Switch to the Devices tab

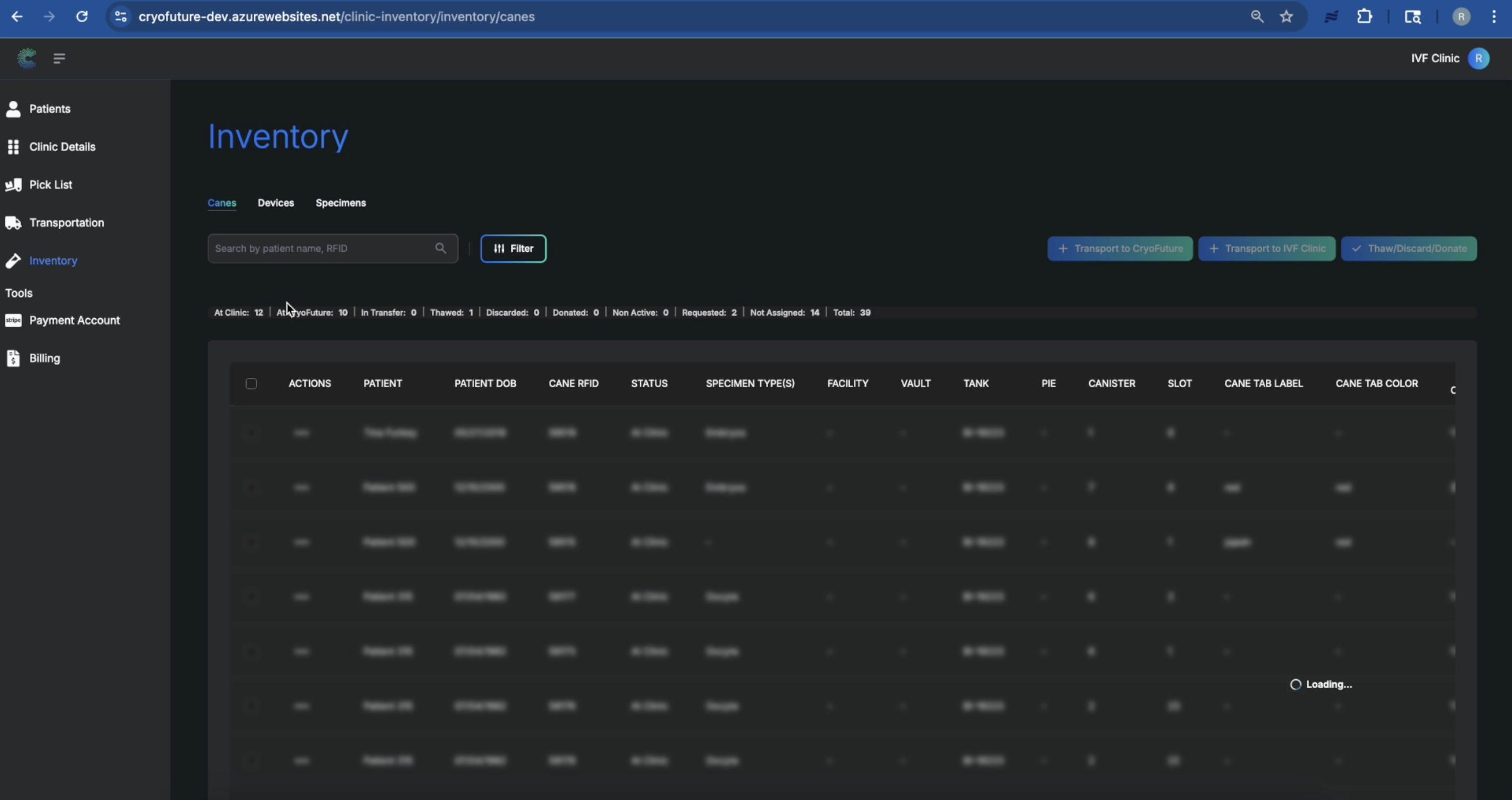tap(275, 203)
